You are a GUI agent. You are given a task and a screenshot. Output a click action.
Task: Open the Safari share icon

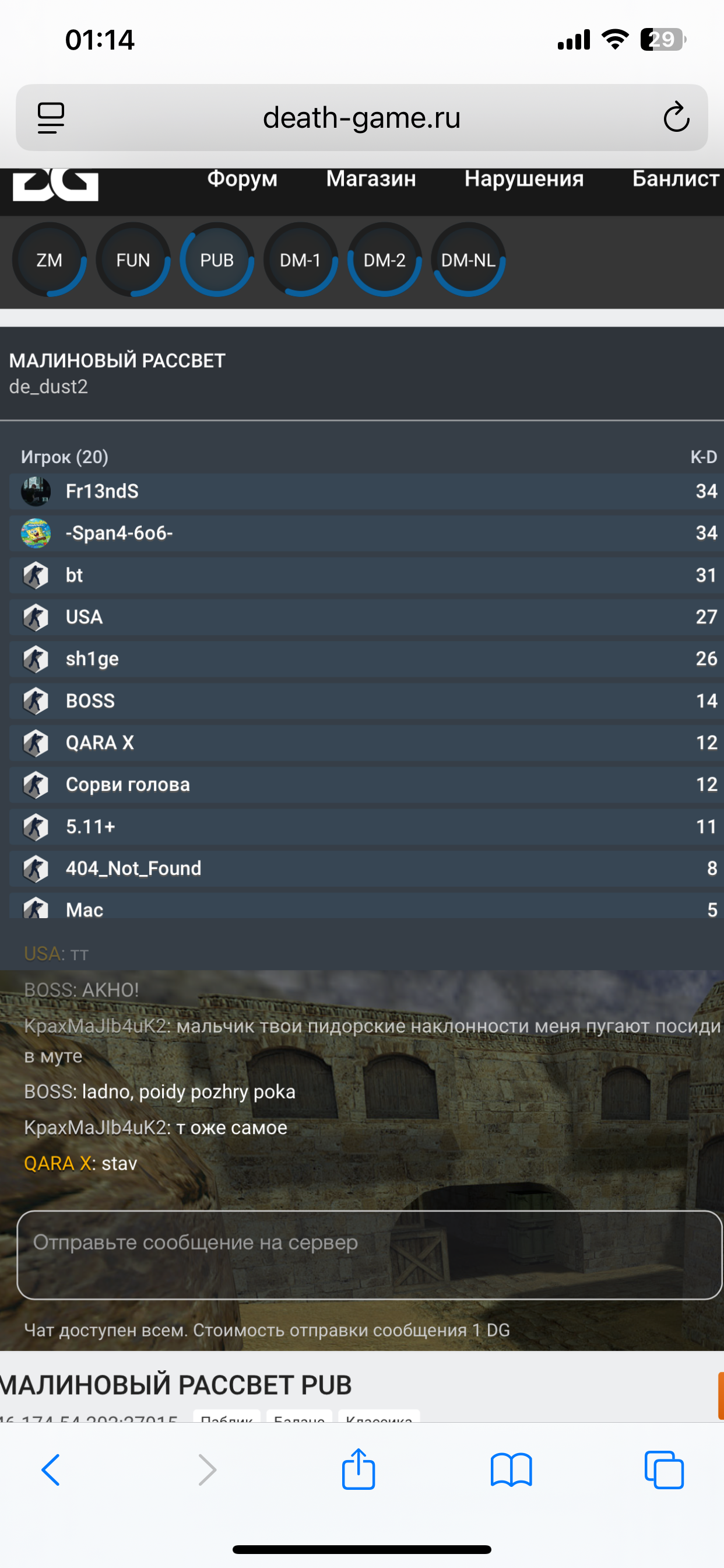(x=359, y=1469)
